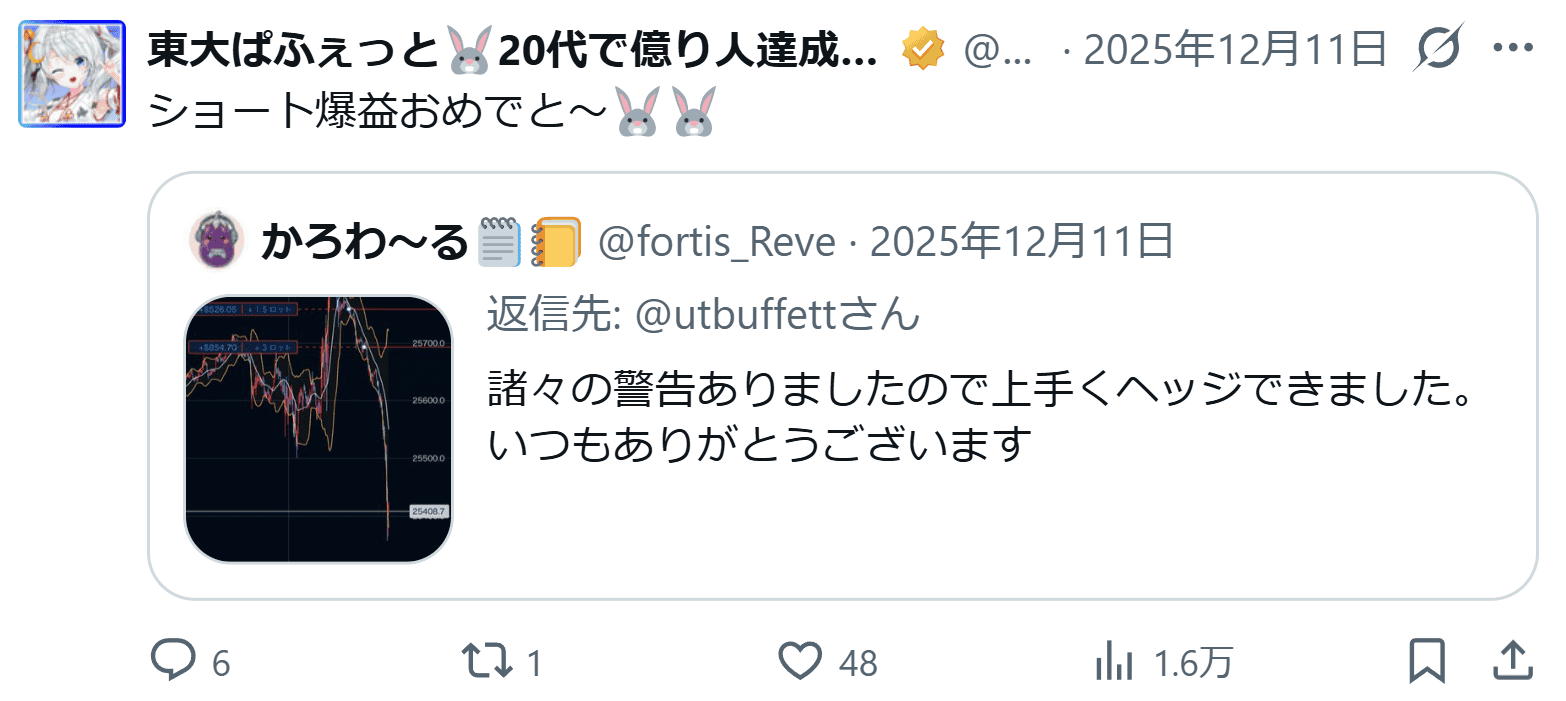Like the post with the heart icon
This screenshot has height=701, width=1566.
click(x=800, y=661)
